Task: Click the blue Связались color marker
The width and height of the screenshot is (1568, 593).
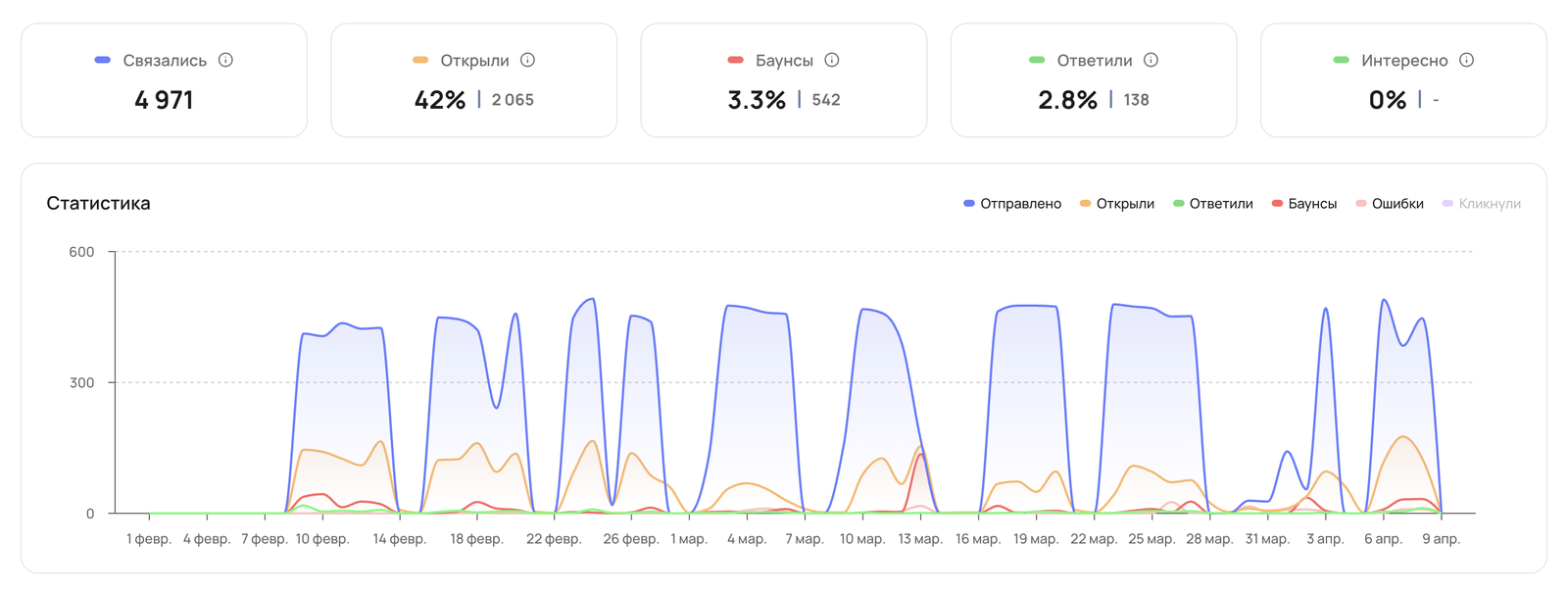Action: click(102, 60)
